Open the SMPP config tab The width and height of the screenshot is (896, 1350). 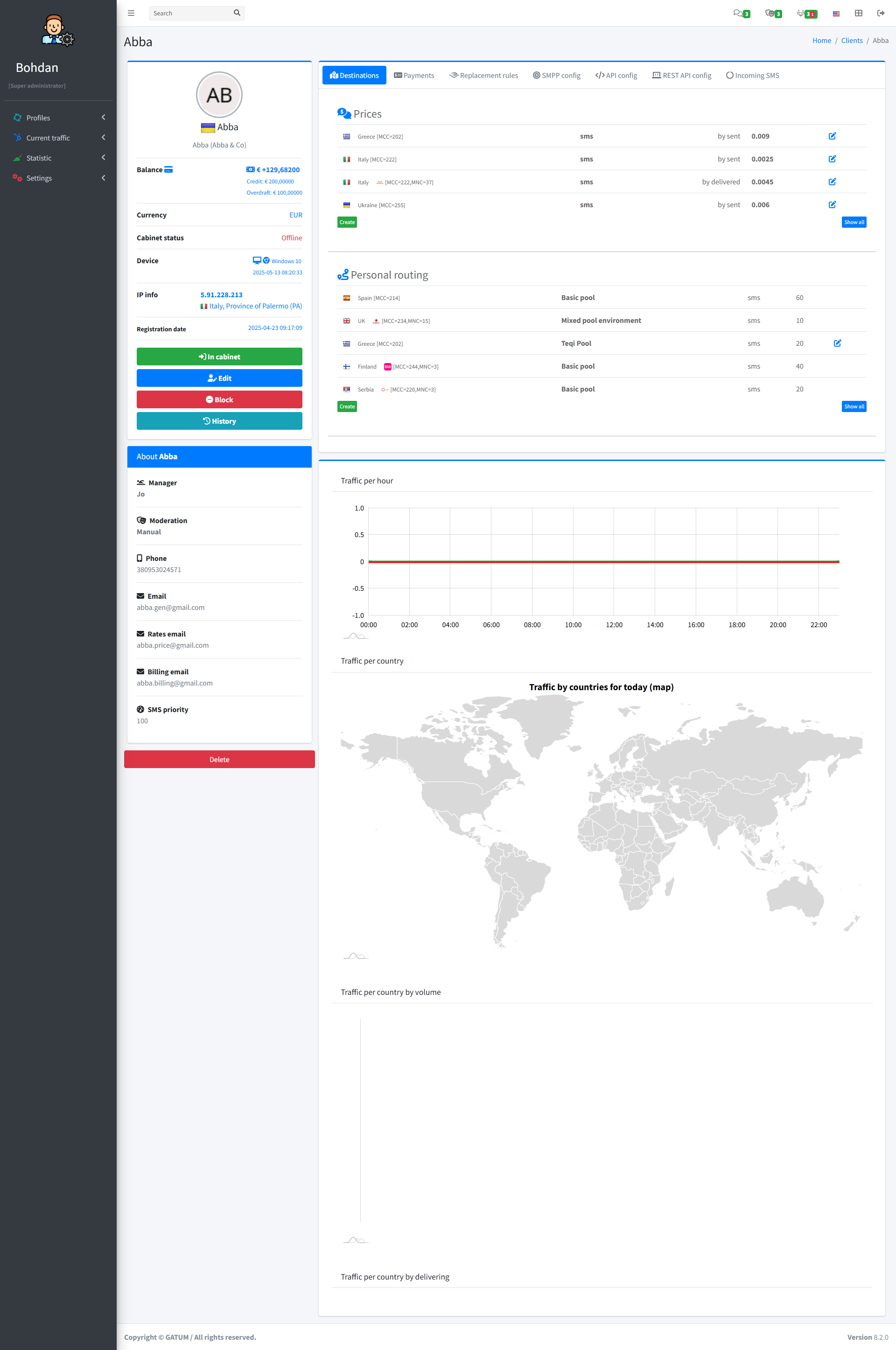(x=557, y=76)
